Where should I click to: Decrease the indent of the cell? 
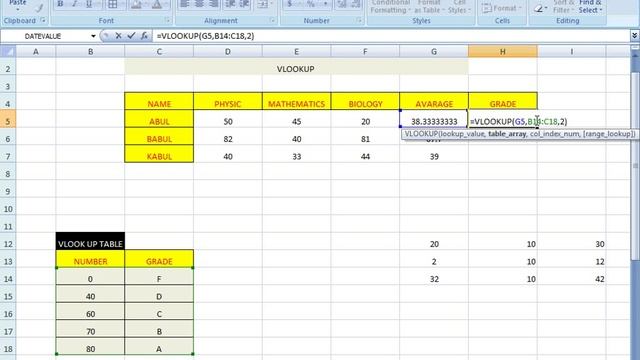coord(230,4)
